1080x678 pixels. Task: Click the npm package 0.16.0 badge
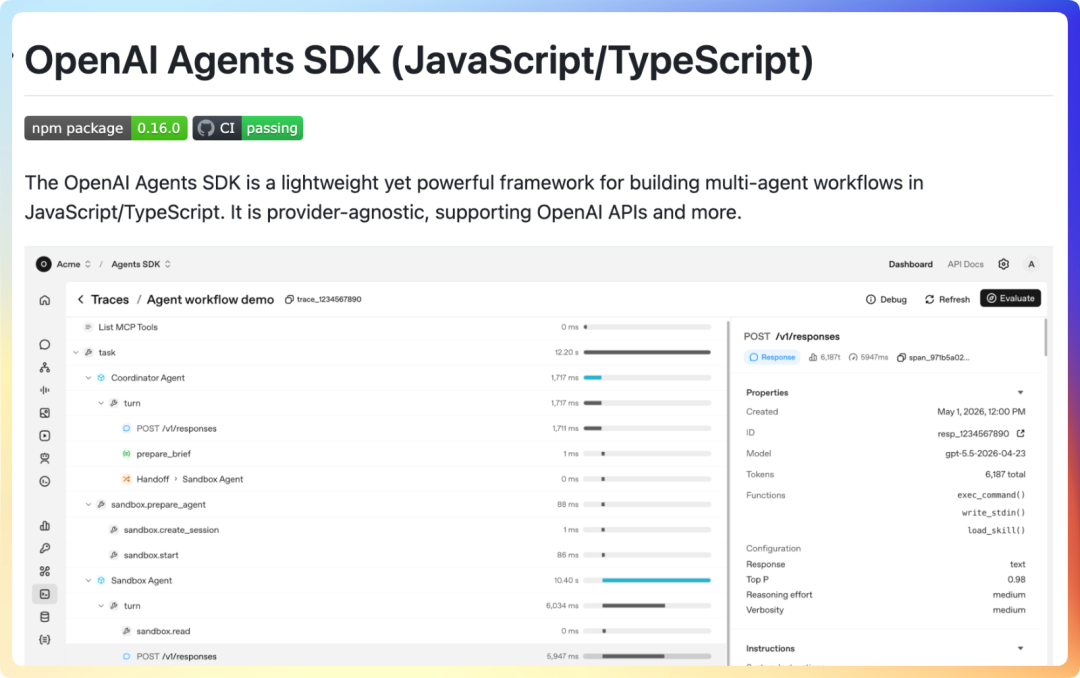[106, 128]
